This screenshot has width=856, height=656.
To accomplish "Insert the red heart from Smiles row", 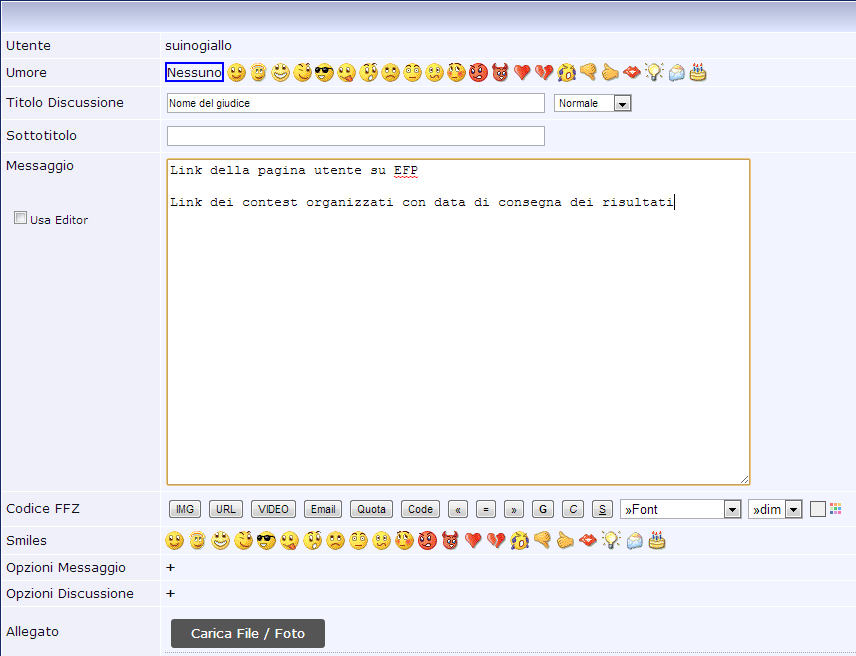I will click(x=473, y=540).
